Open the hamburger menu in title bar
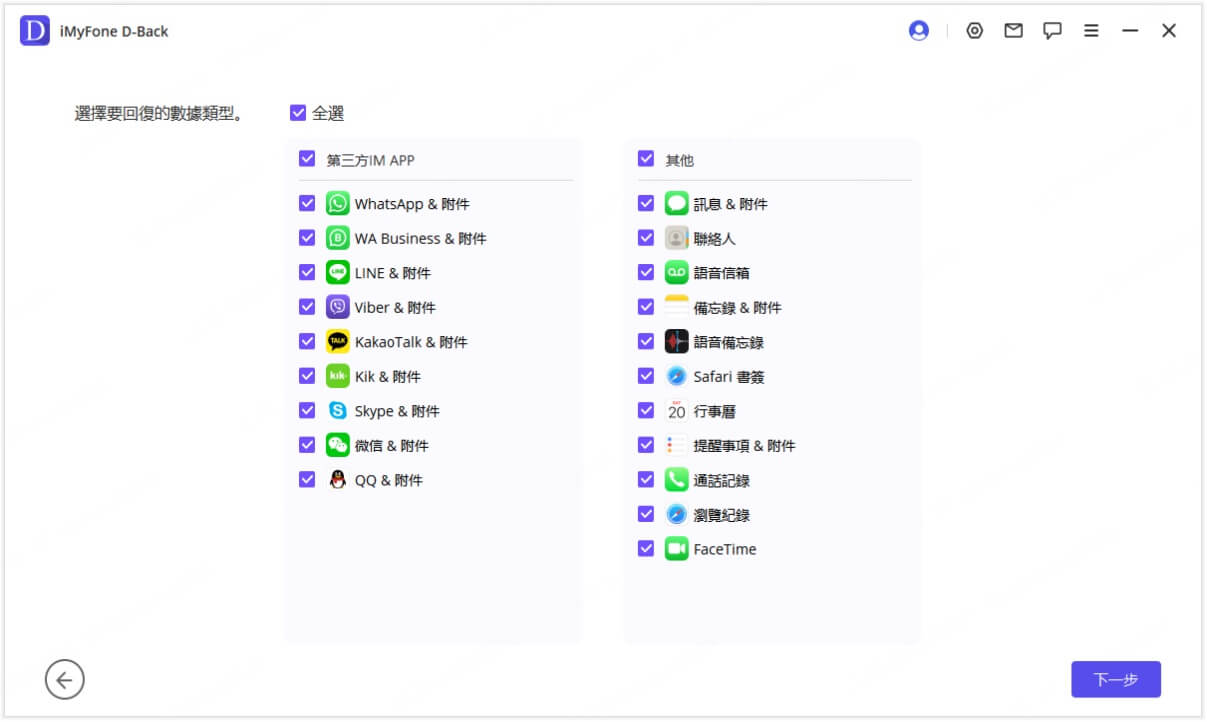The height and width of the screenshot is (722, 1207). tap(1091, 31)
